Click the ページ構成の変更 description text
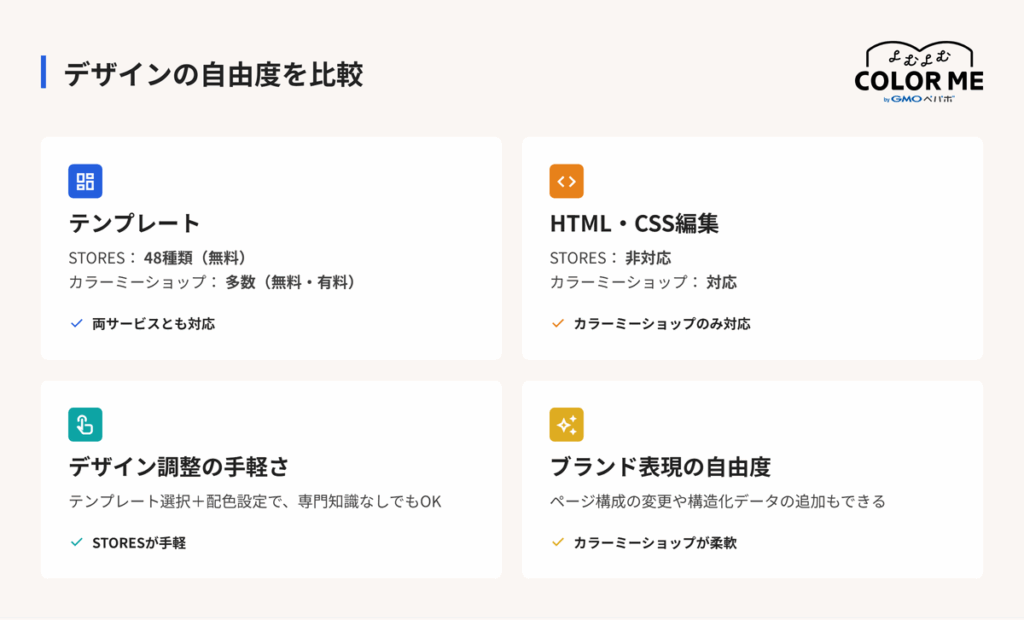This screenshot has height=620, width=1024. pos(718,502)
